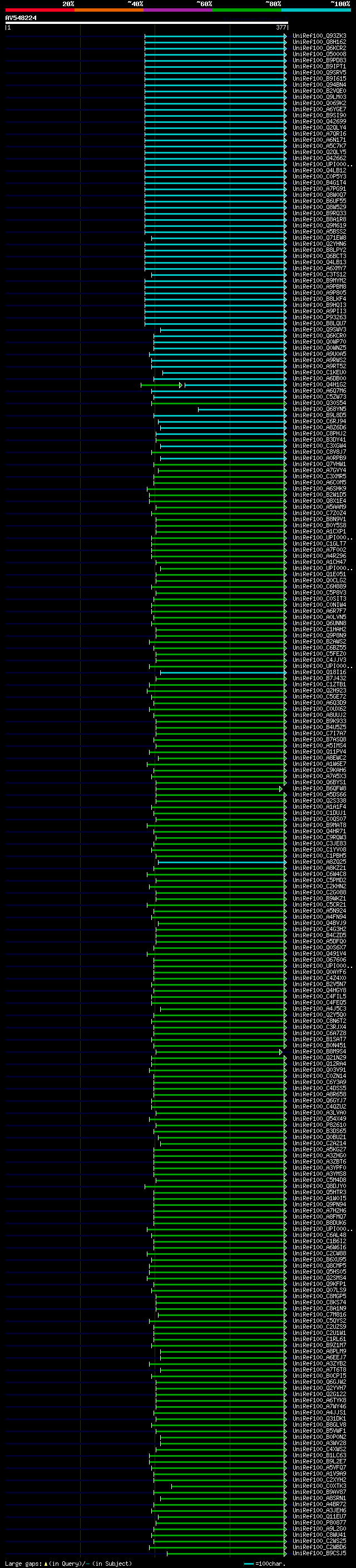Select hit label UniRef100_C6H889
The height and width of the screenshot is (1568, 356).
click(x=319, y=587)
